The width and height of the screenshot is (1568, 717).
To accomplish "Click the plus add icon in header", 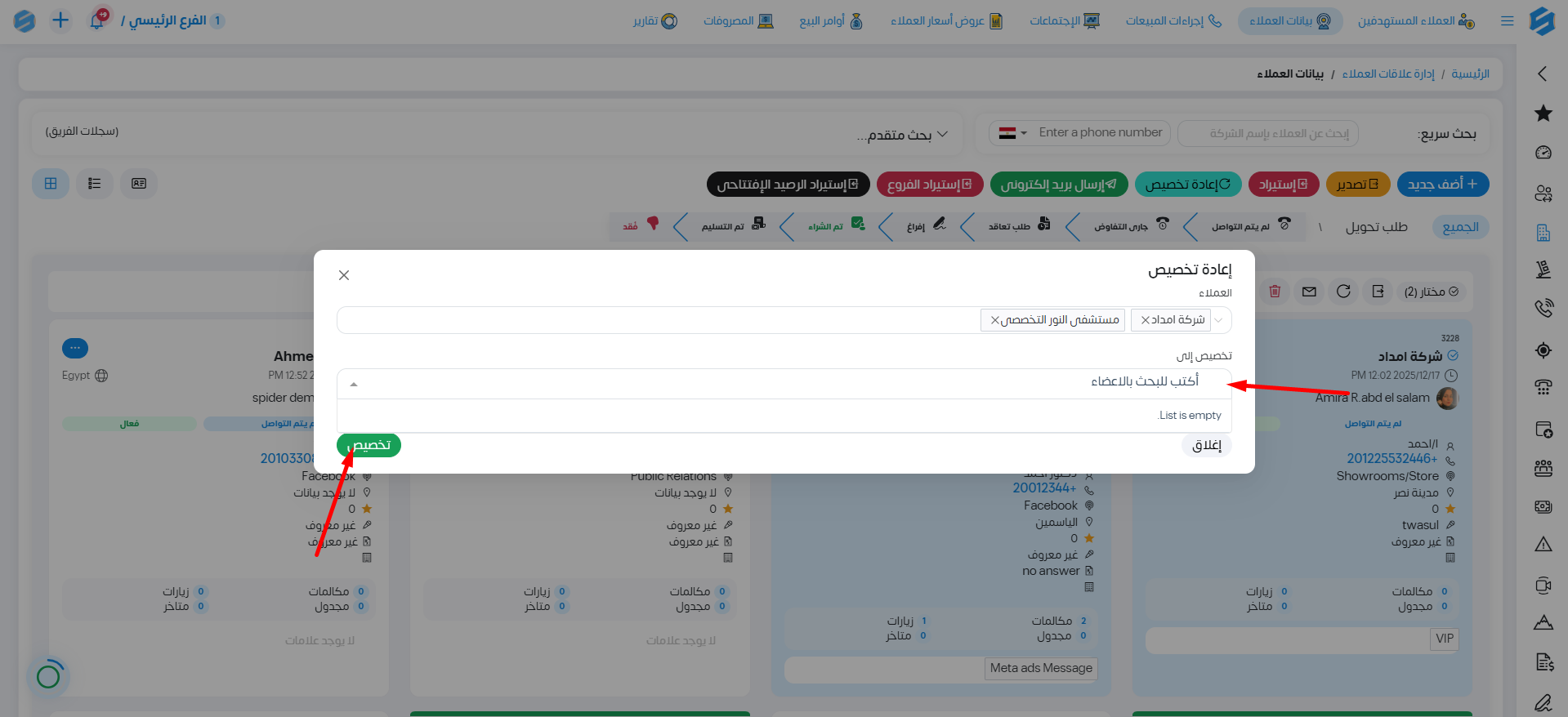I will (x=60, y=20).
